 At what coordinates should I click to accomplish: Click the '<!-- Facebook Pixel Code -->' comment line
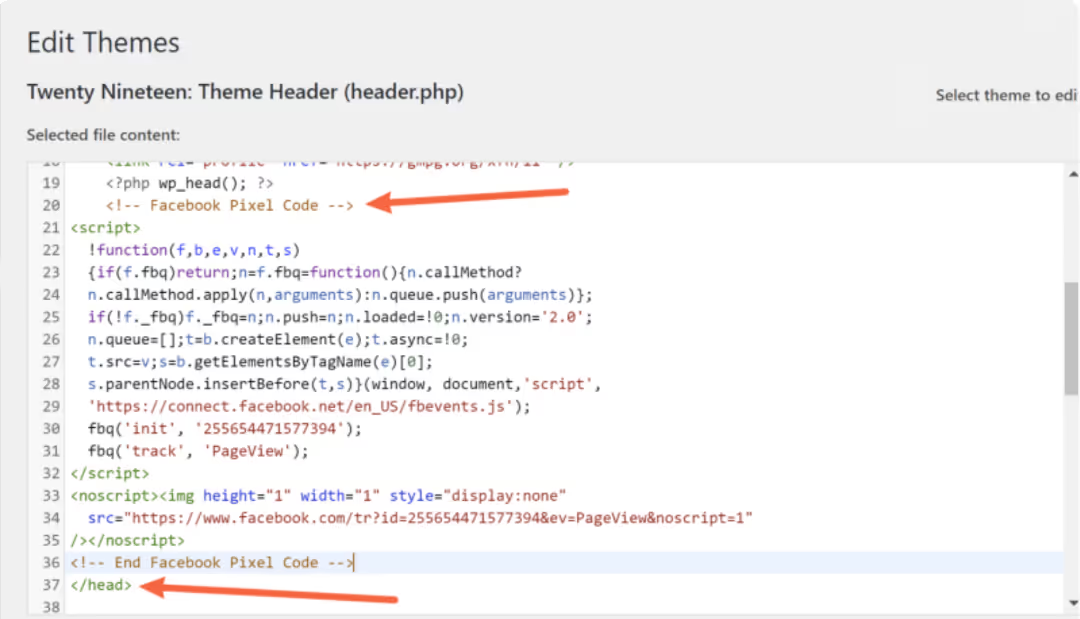tap(229, 205)
